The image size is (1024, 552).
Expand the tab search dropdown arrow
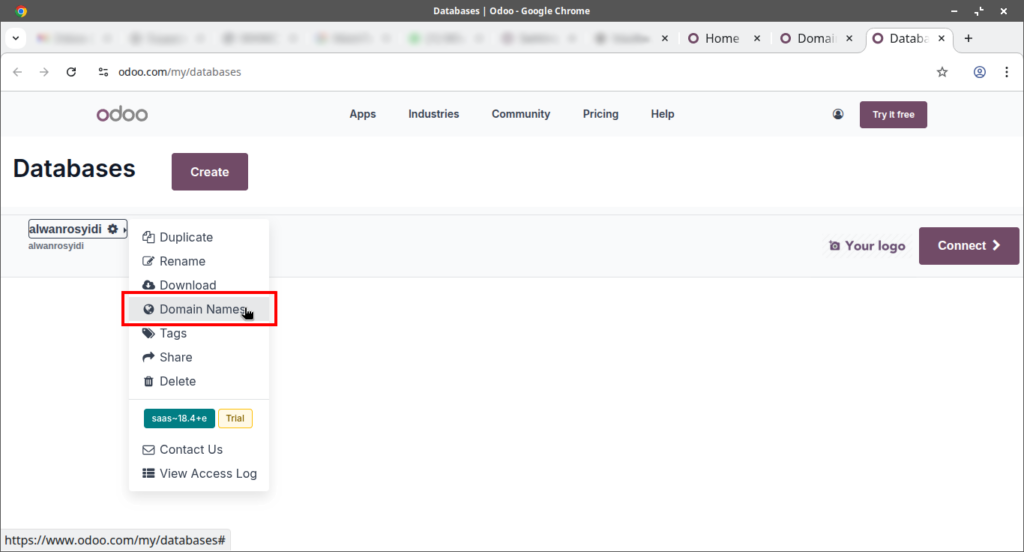pos(16,38)
